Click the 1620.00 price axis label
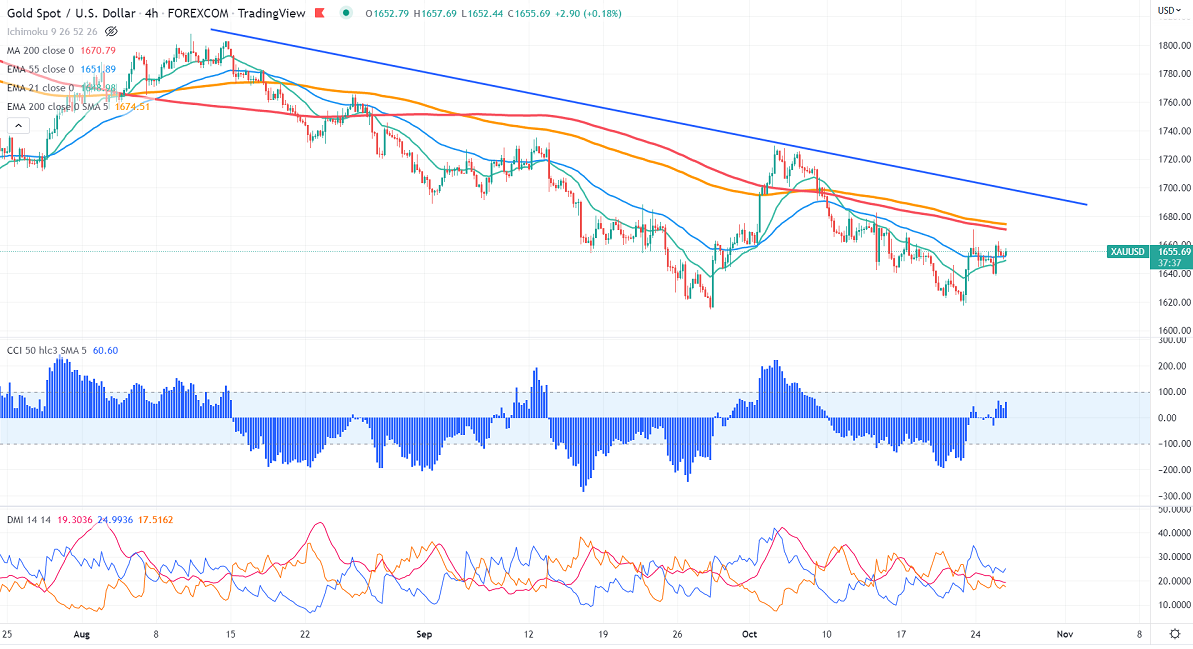This screenshot has width=1193, height=649. (x=1175, y=302)
